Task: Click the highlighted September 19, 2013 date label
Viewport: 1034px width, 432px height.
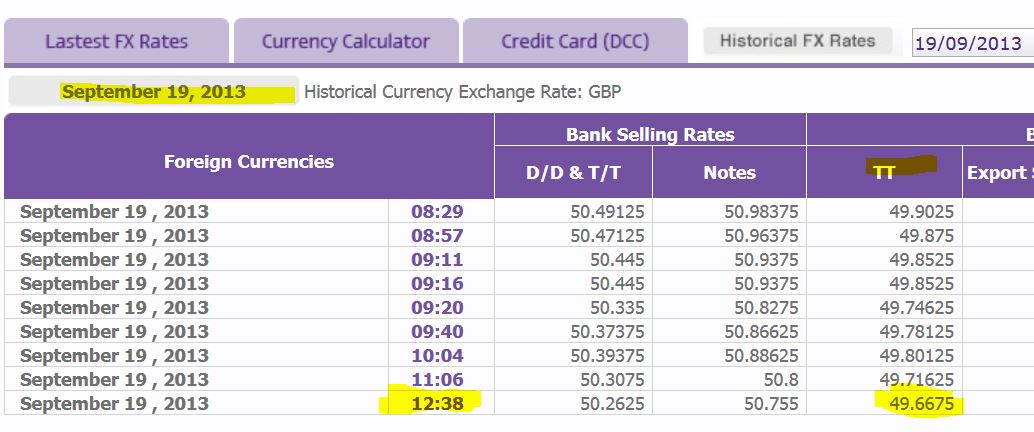Action: pyautogui.click(x=154, y=92)
